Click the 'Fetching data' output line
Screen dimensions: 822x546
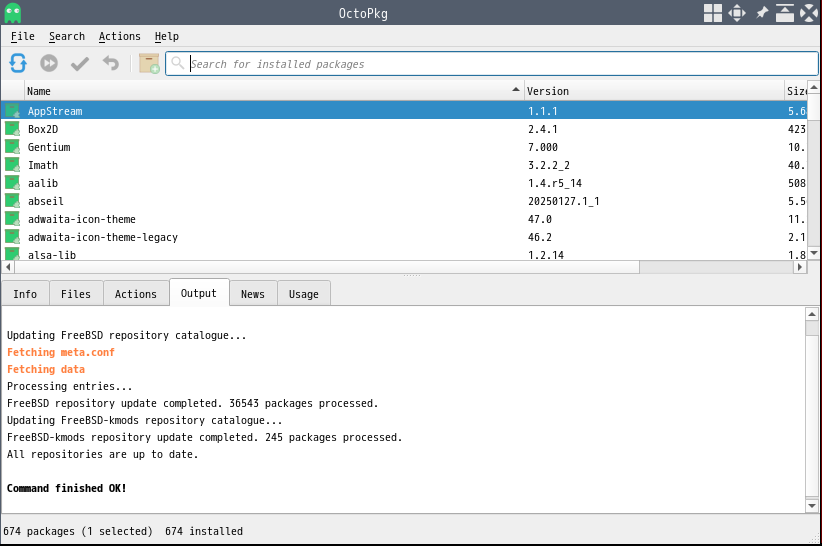click(x=46, y=369)
